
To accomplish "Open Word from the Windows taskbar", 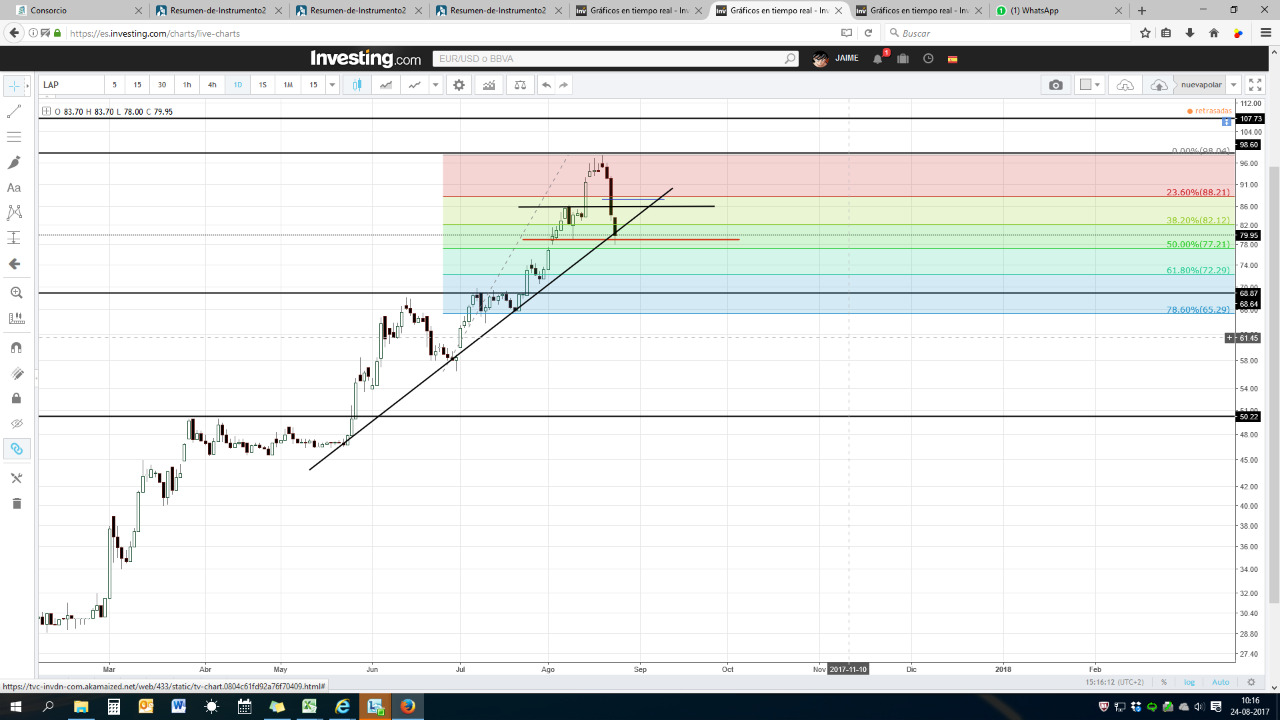I will tap(179, 706).
